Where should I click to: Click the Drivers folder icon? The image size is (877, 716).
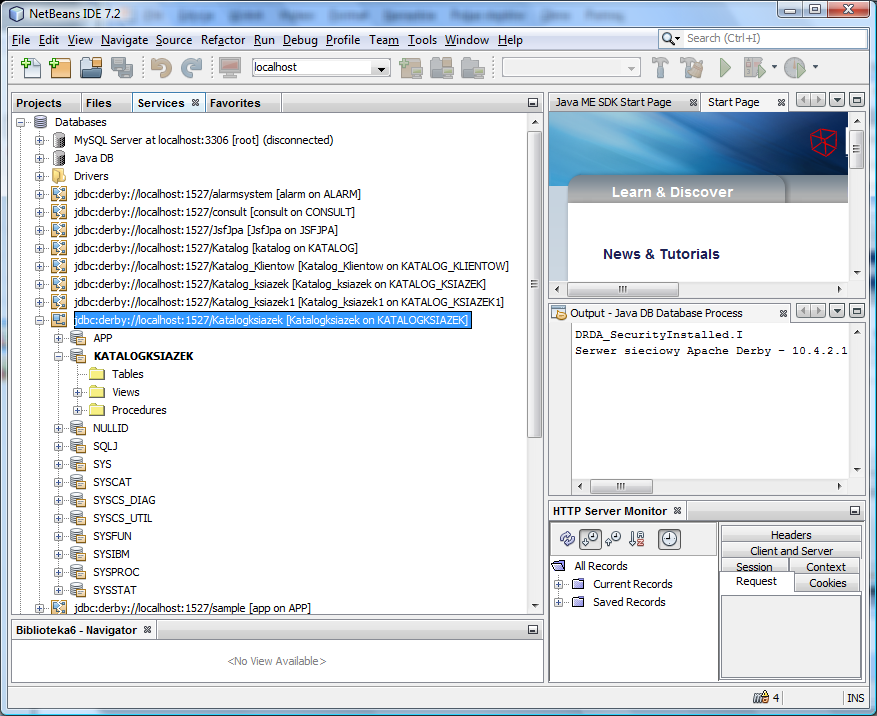(x=59, y=176)
